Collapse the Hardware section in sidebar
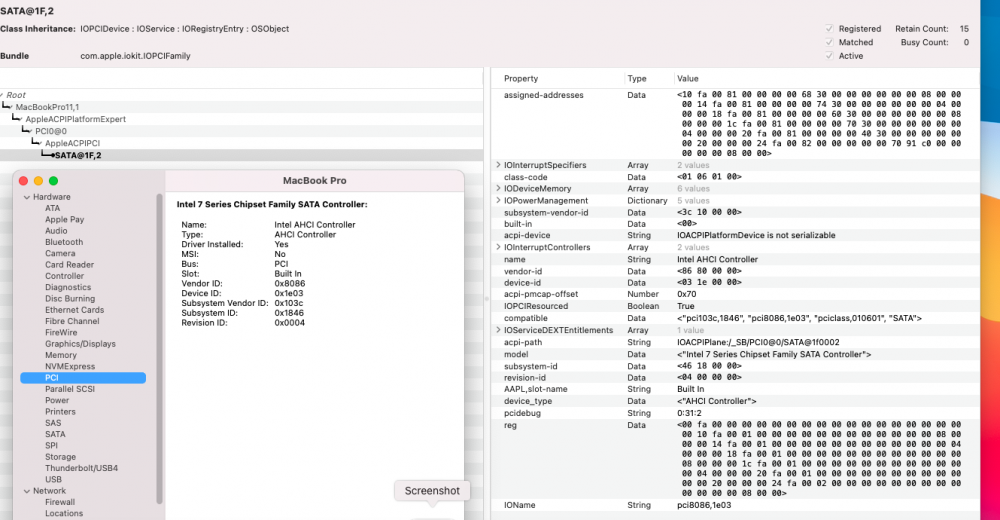This screenshot has width=1000, height=520. click(x=27, y=197)
